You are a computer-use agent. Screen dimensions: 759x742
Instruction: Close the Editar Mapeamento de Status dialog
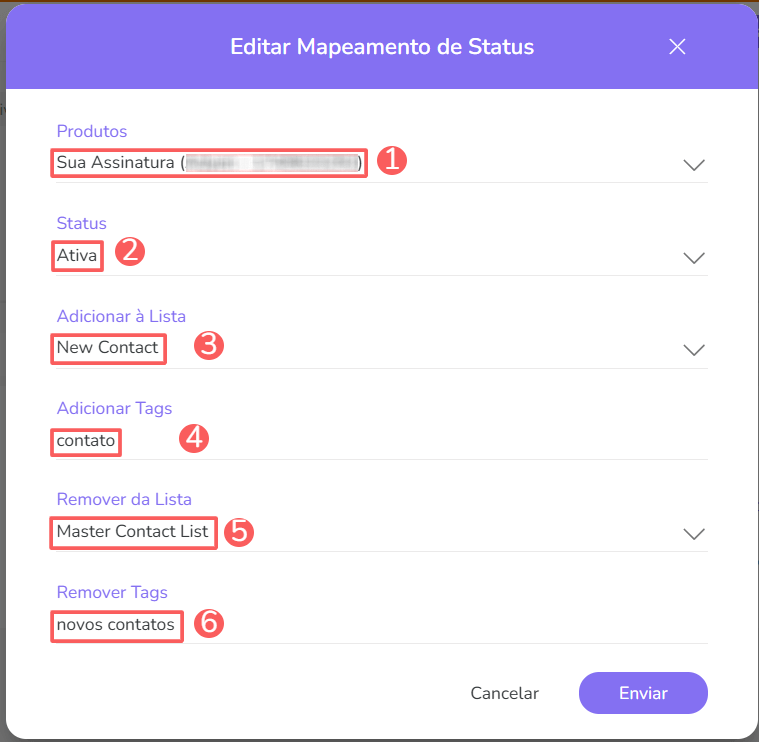pyautogui.click(x=678, y=47)
